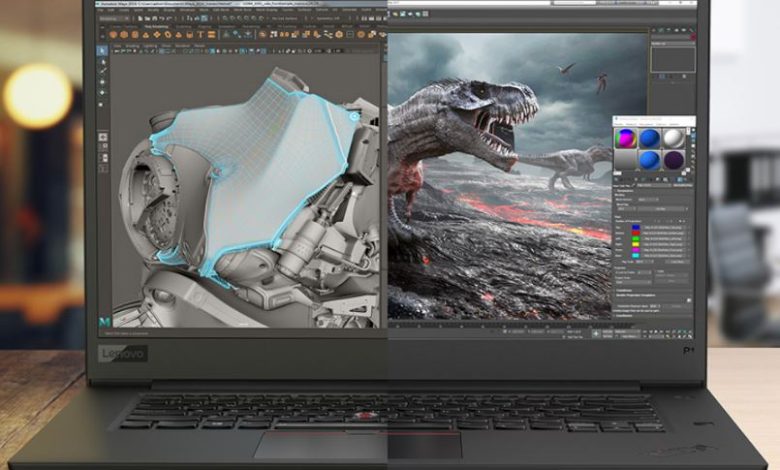Click the teal Maya M logo icon
Screen dimensions: 780x470
coord(104,322)
